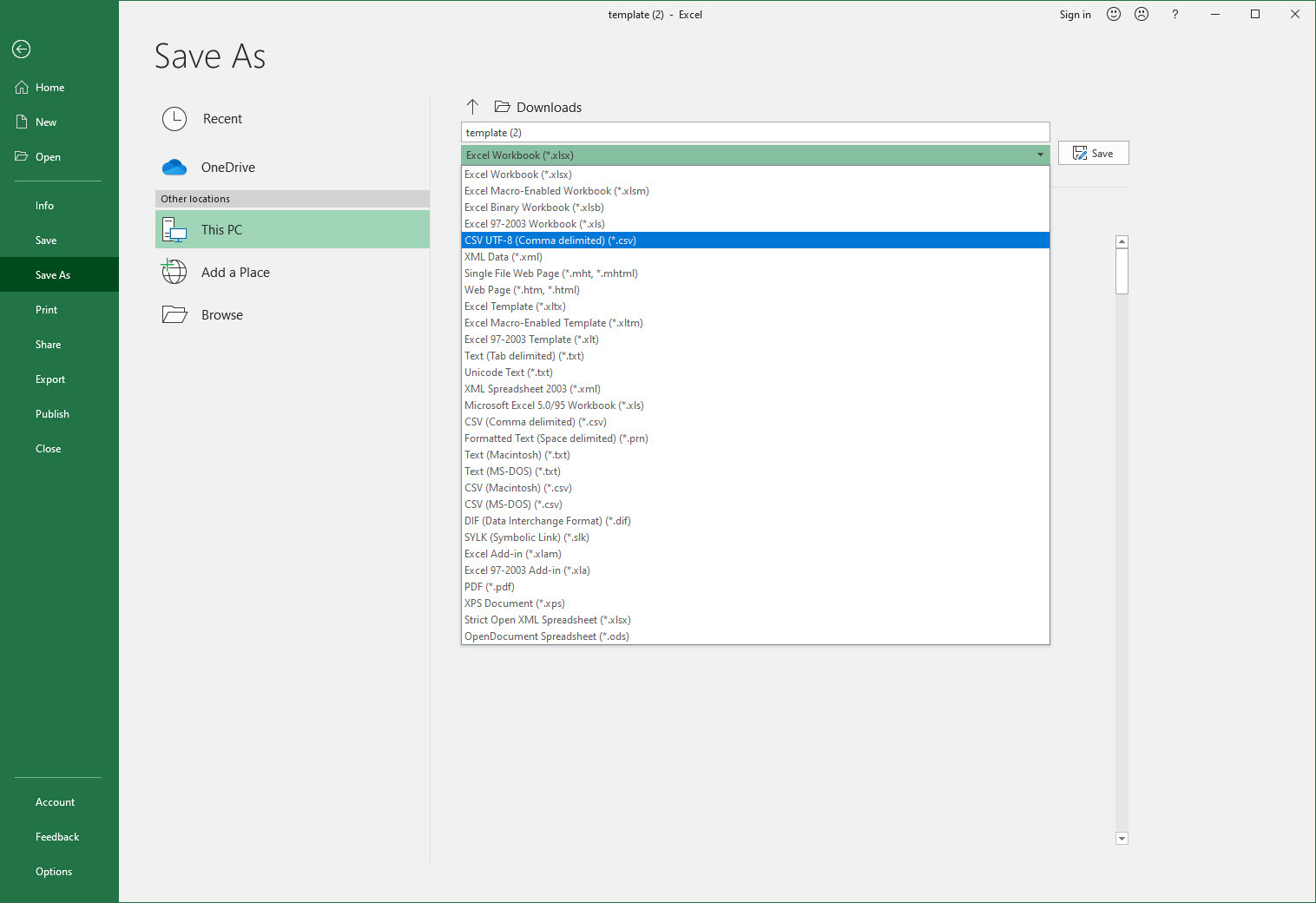The width and height of the screenshot is (1316, 903).
Task: Go up one folder level with arrow
Action: pyautogui.click(x=472, y=107)
